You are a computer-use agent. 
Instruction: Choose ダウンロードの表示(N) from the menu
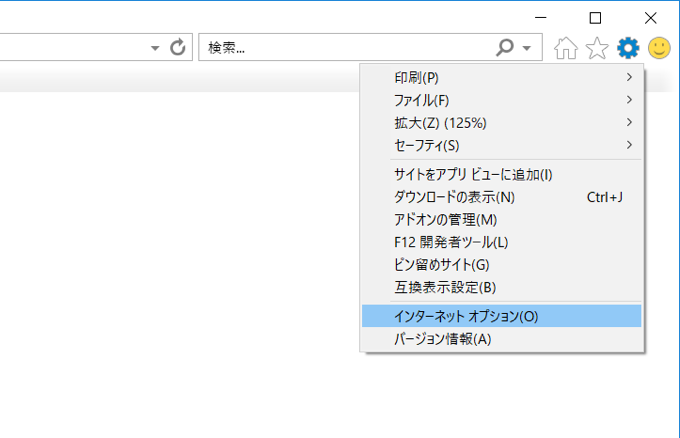tap(454, 197)
